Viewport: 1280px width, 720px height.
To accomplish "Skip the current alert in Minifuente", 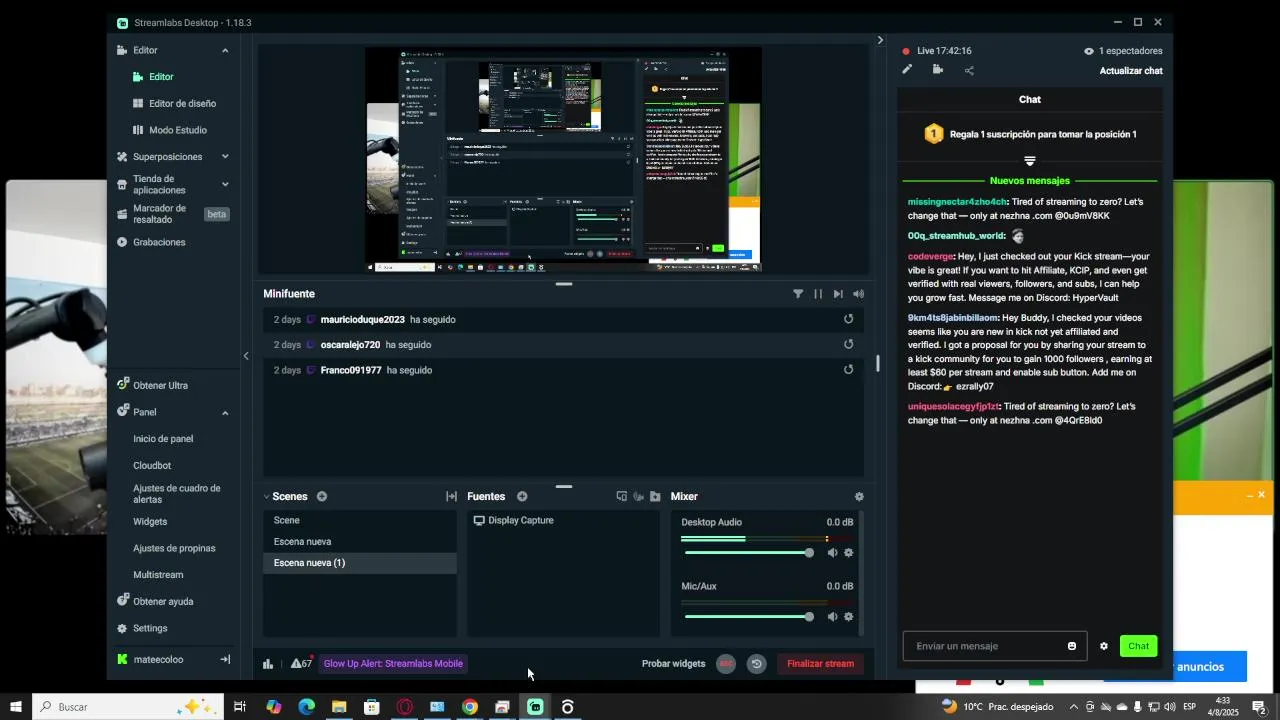I will coord(838,294).
